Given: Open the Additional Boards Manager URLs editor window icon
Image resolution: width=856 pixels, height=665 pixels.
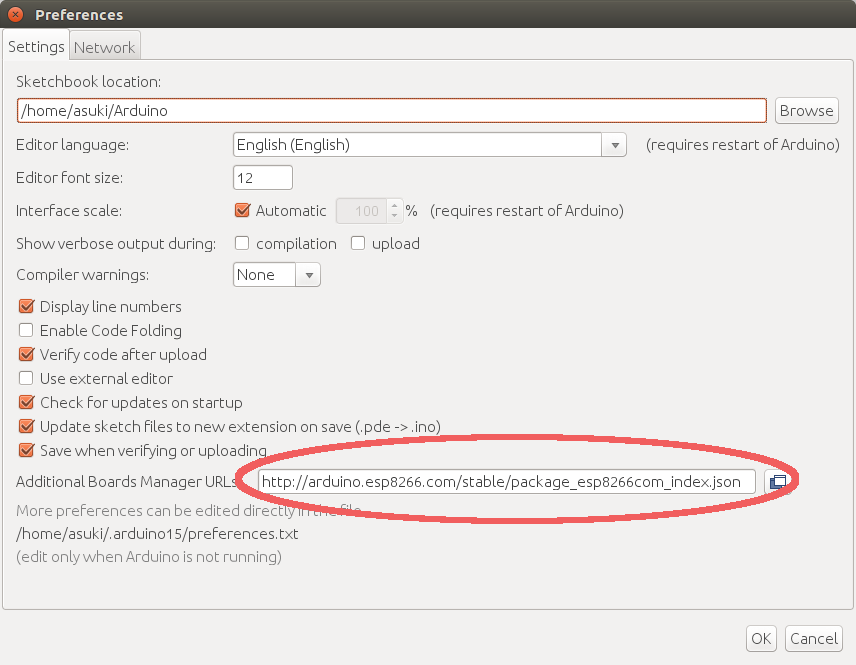Looking at the screenshot, I should click(777, 482).
